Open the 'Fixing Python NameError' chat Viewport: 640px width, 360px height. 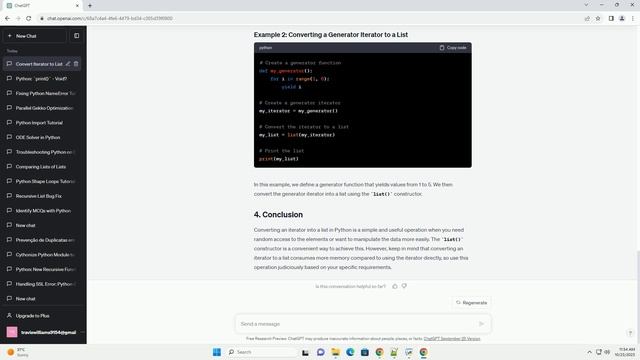coord(42,93)
